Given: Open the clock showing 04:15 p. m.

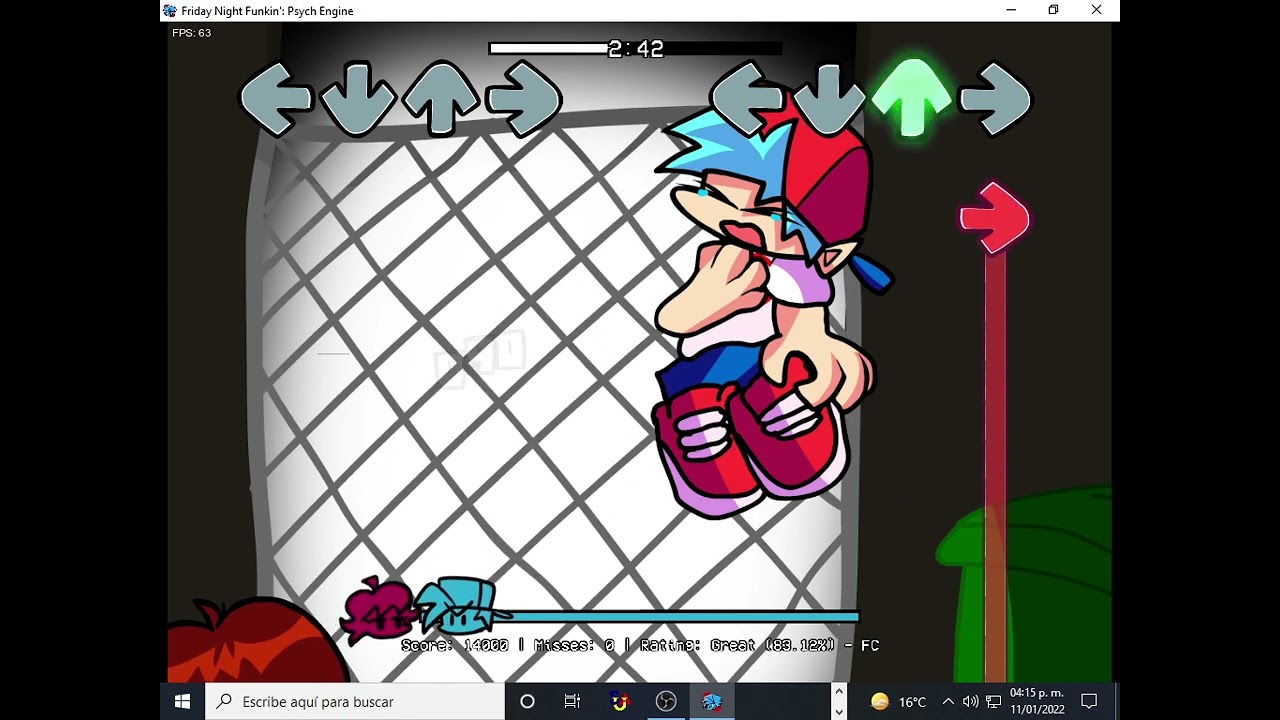Looking at the screenshot, I should [1037, 701].
